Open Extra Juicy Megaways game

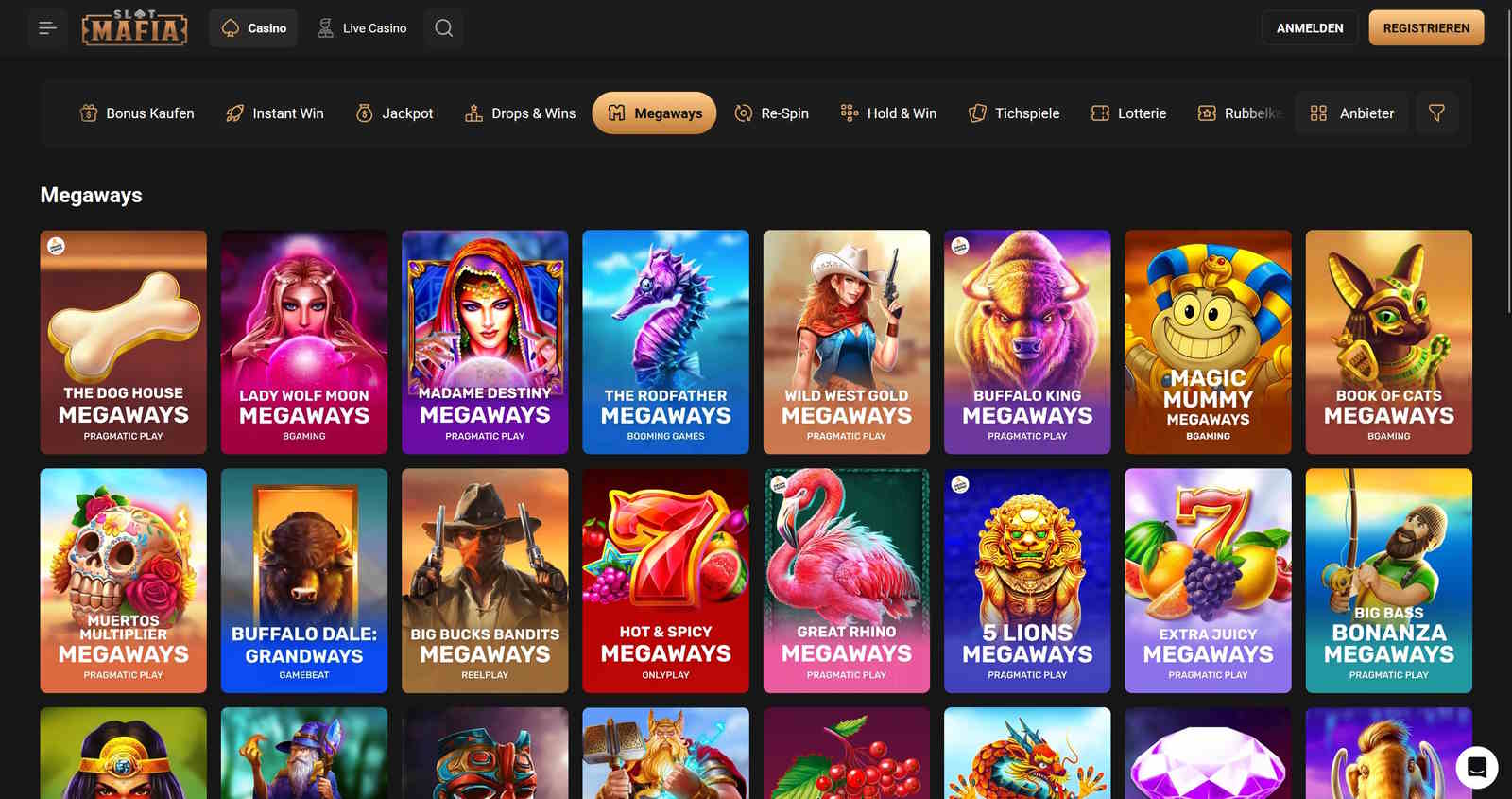(1209, 581)
